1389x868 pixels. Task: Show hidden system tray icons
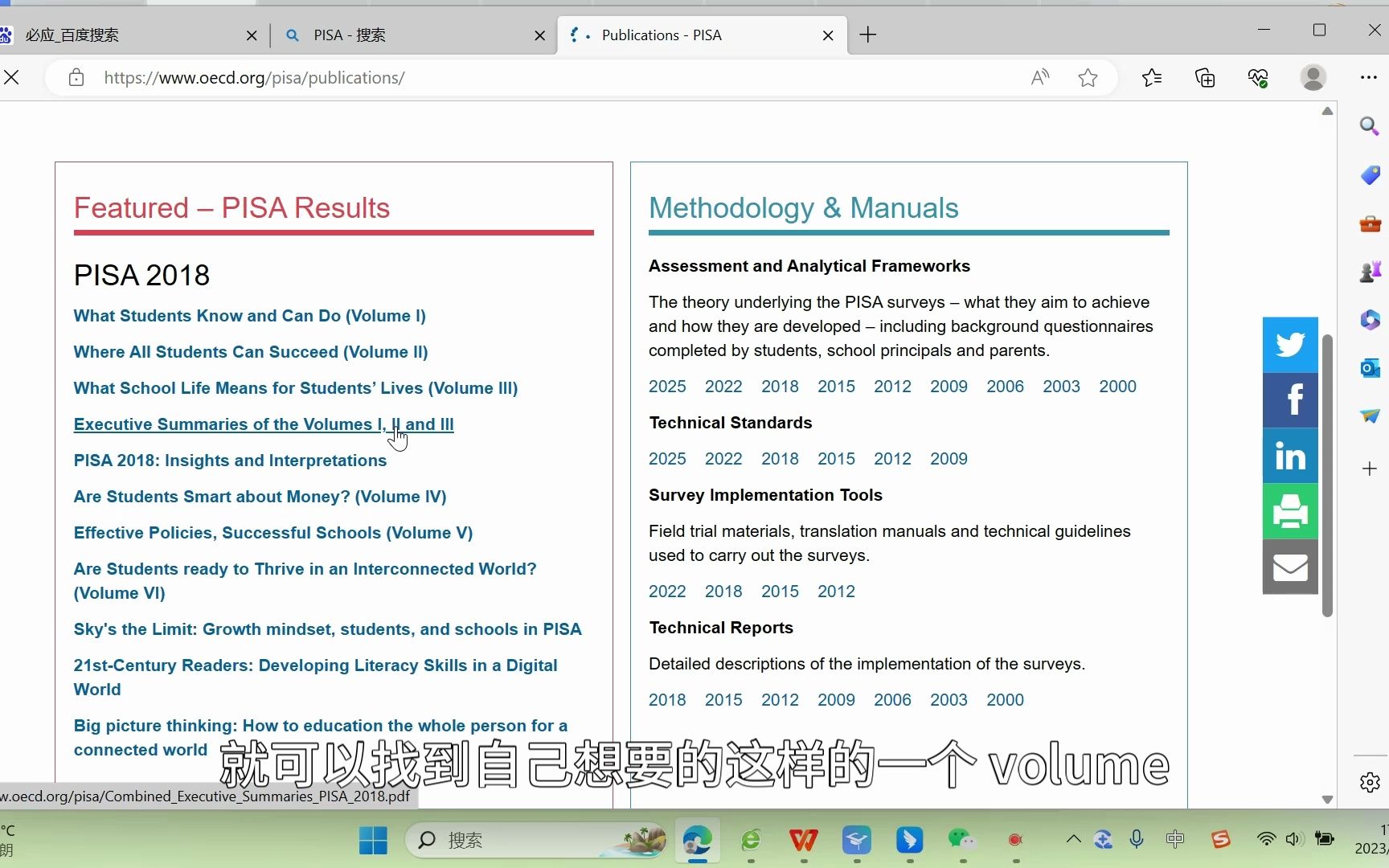(1073, 840)
